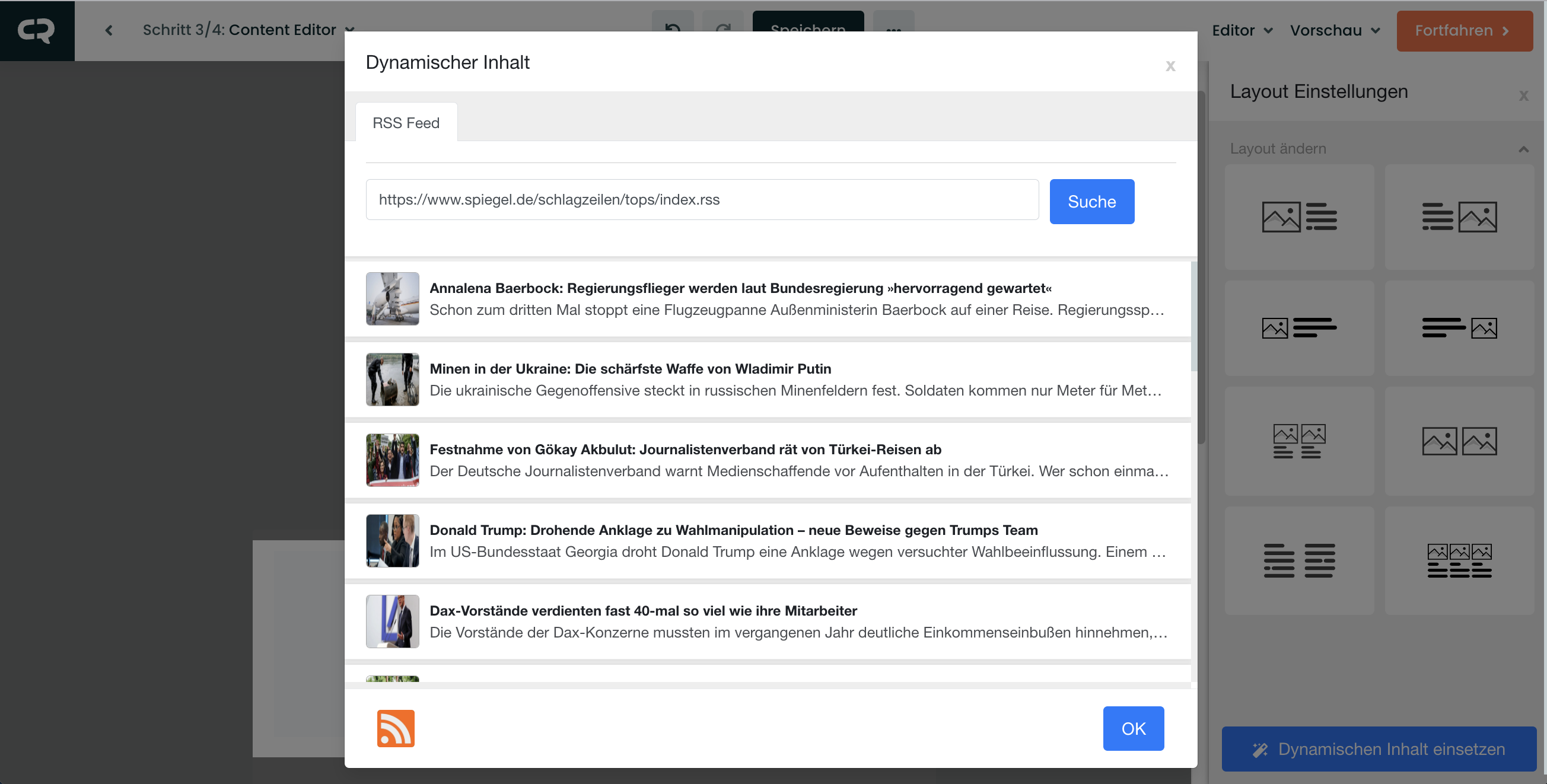Click the Die ukrainische Gegenoffensive description text
The height and width of the screenshot is (784, 1547).
(795, 390)
